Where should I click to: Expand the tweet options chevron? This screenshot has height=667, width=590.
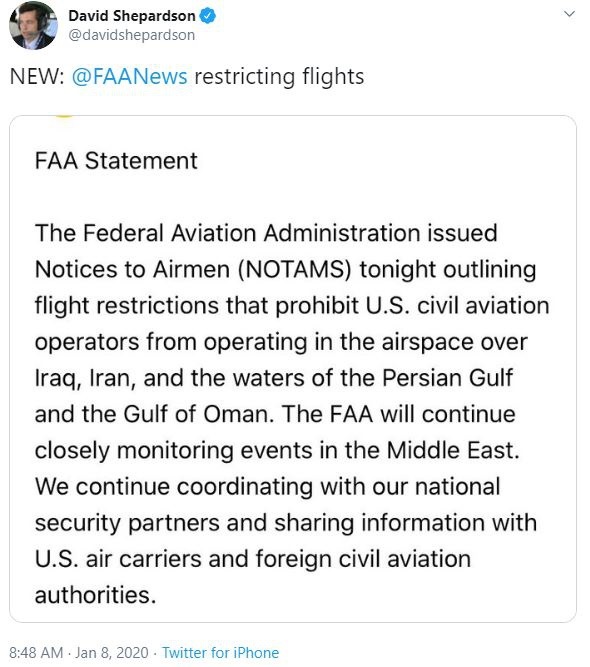point(569,14)
